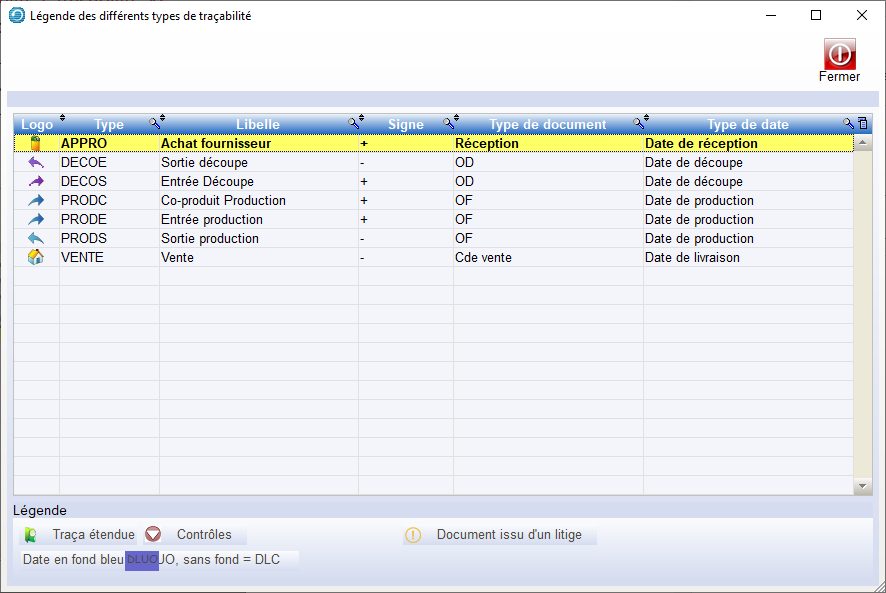Click the PRODS row's blue arrow icon

point(36,239)
